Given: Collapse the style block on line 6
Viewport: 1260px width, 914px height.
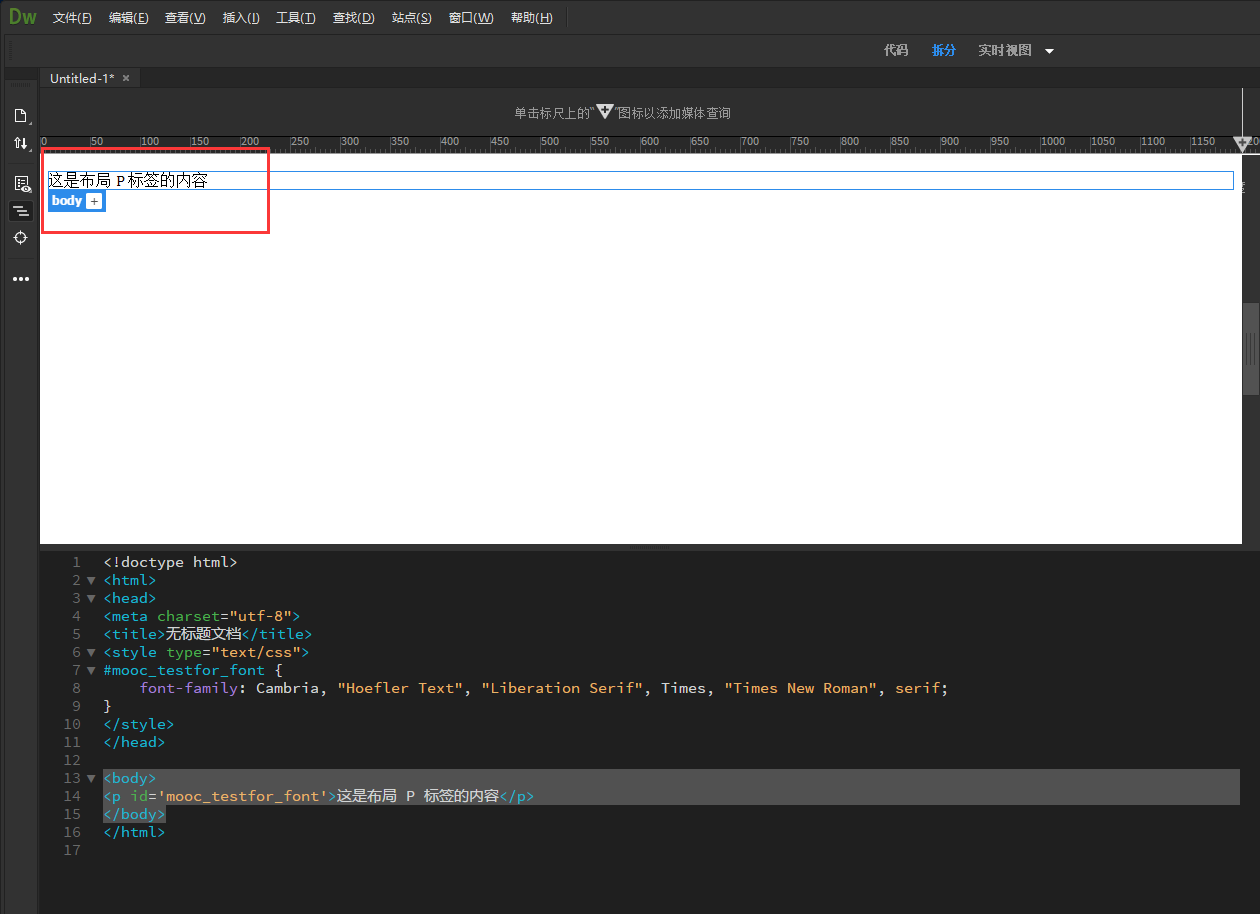Looking at the screenshot, I should 91,652.
